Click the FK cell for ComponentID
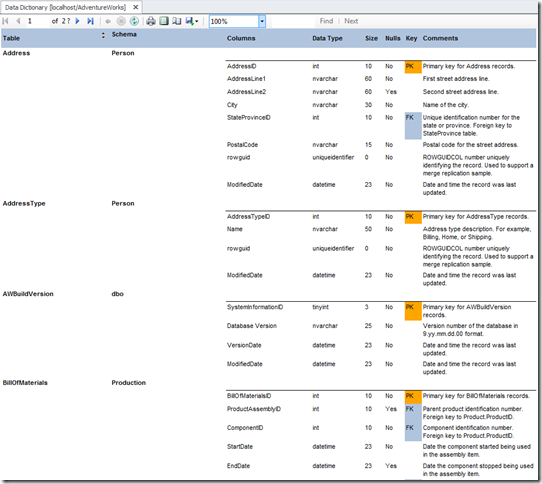Image resolution: width=542 pixels, height=484 pixels. pos(413,432)
